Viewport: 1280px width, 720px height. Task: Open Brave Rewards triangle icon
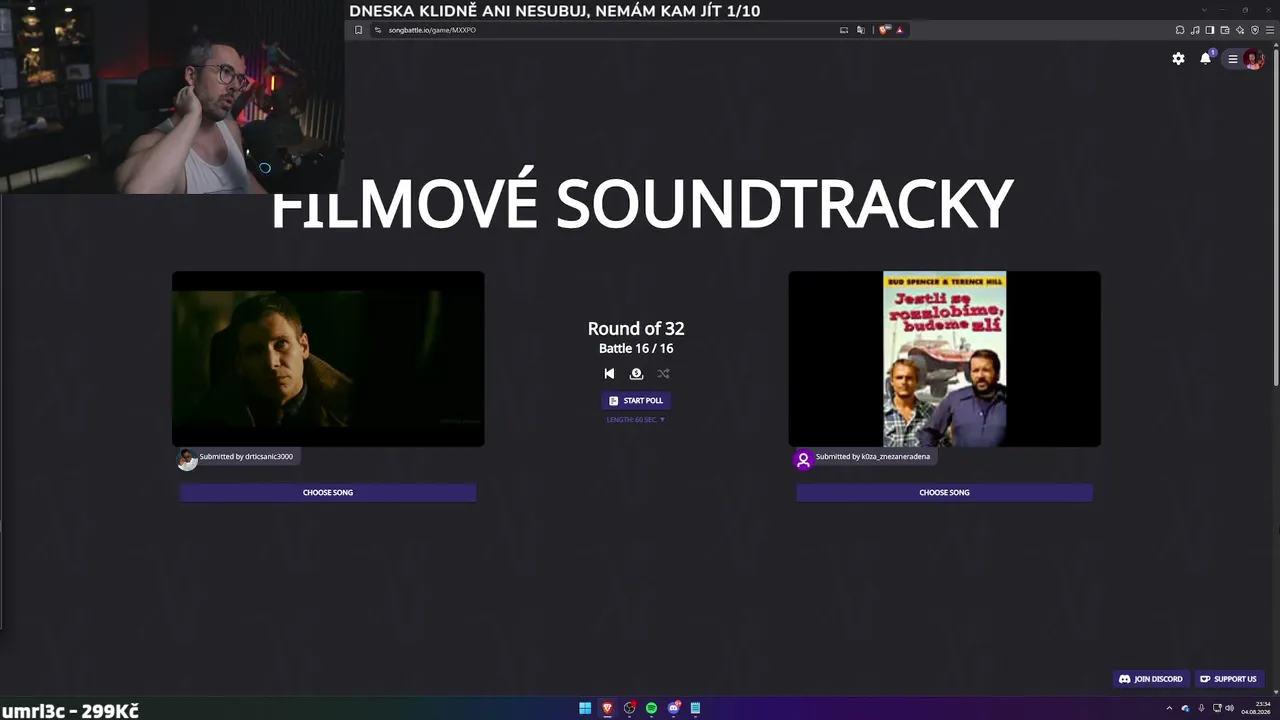coord(900,30)
